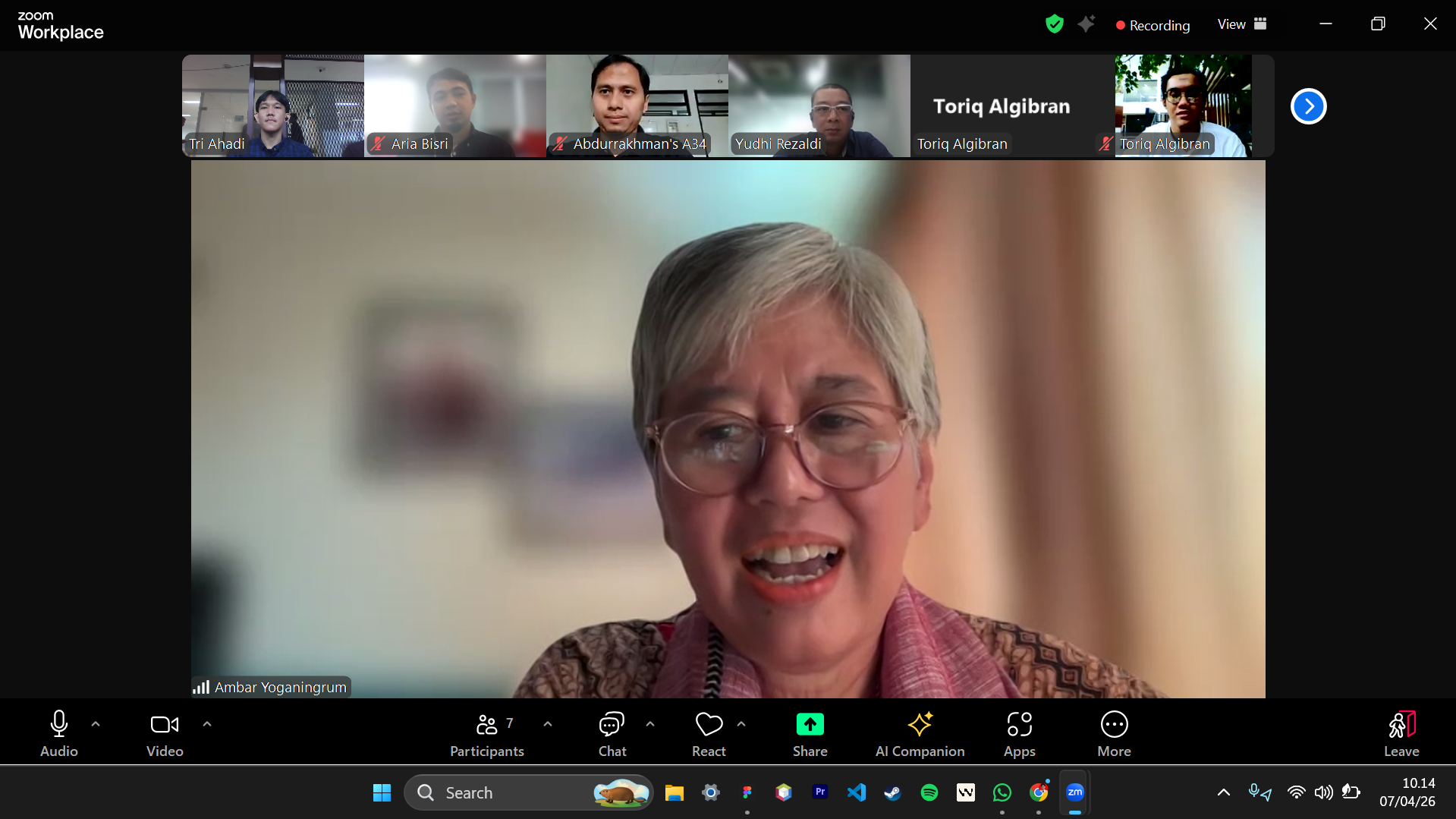This screenshot has height=819, width=1456.
Task: Select Abdurrakhman's A34 video thumbnail
Action: coord(637,106)
